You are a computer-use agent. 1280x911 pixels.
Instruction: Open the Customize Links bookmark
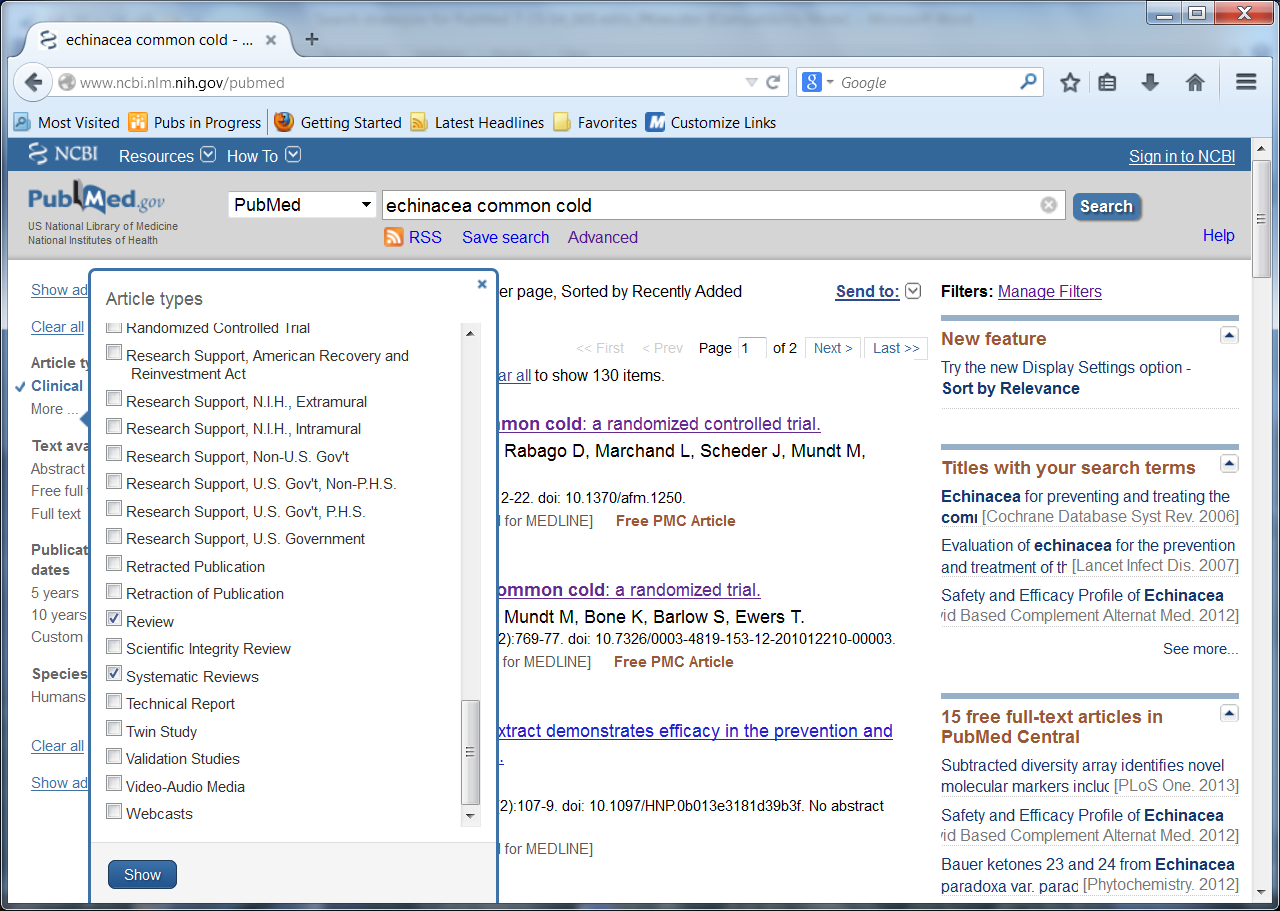pos(711,122)
